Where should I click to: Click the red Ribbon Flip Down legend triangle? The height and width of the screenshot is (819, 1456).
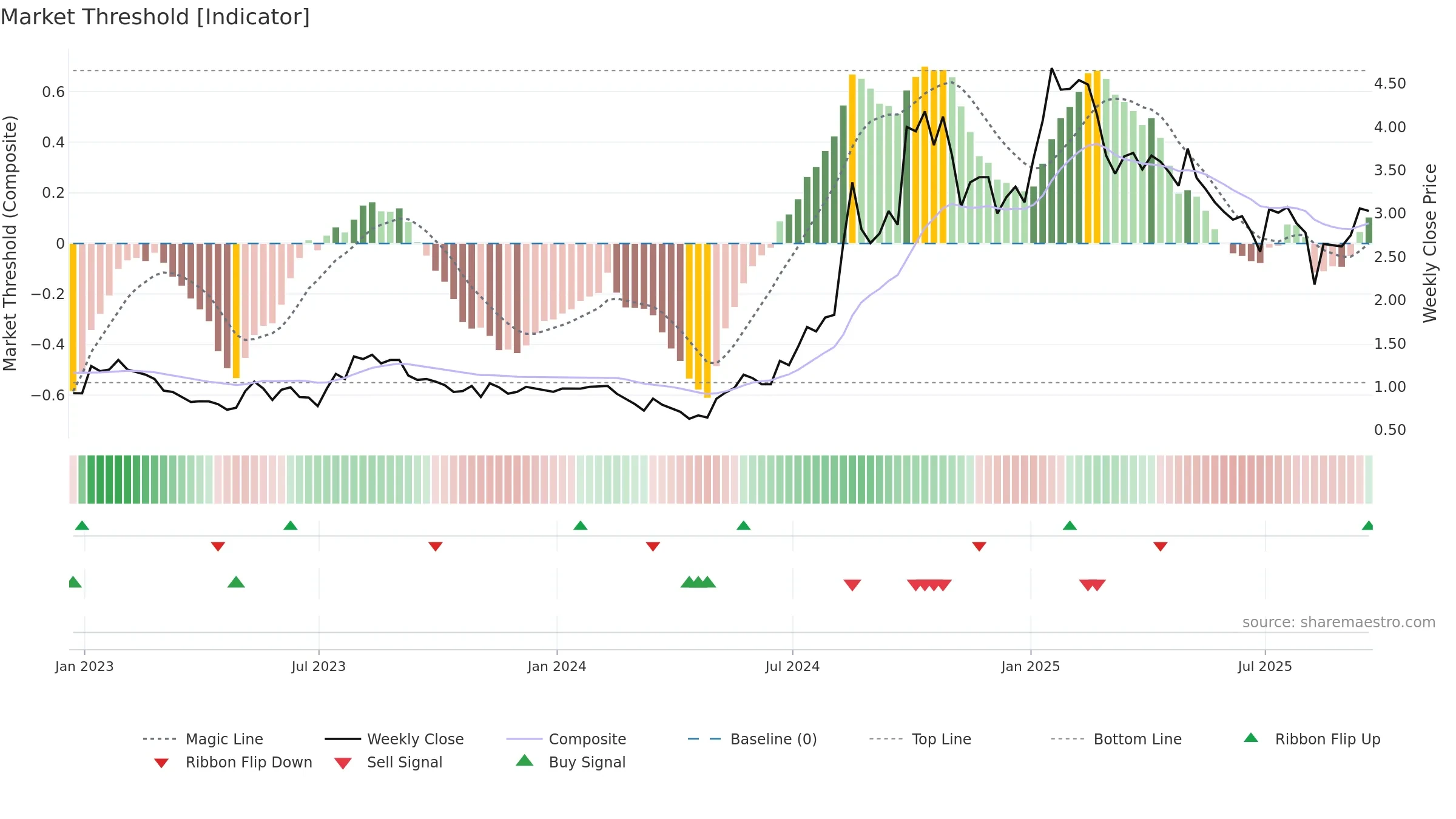click(161, 763)
